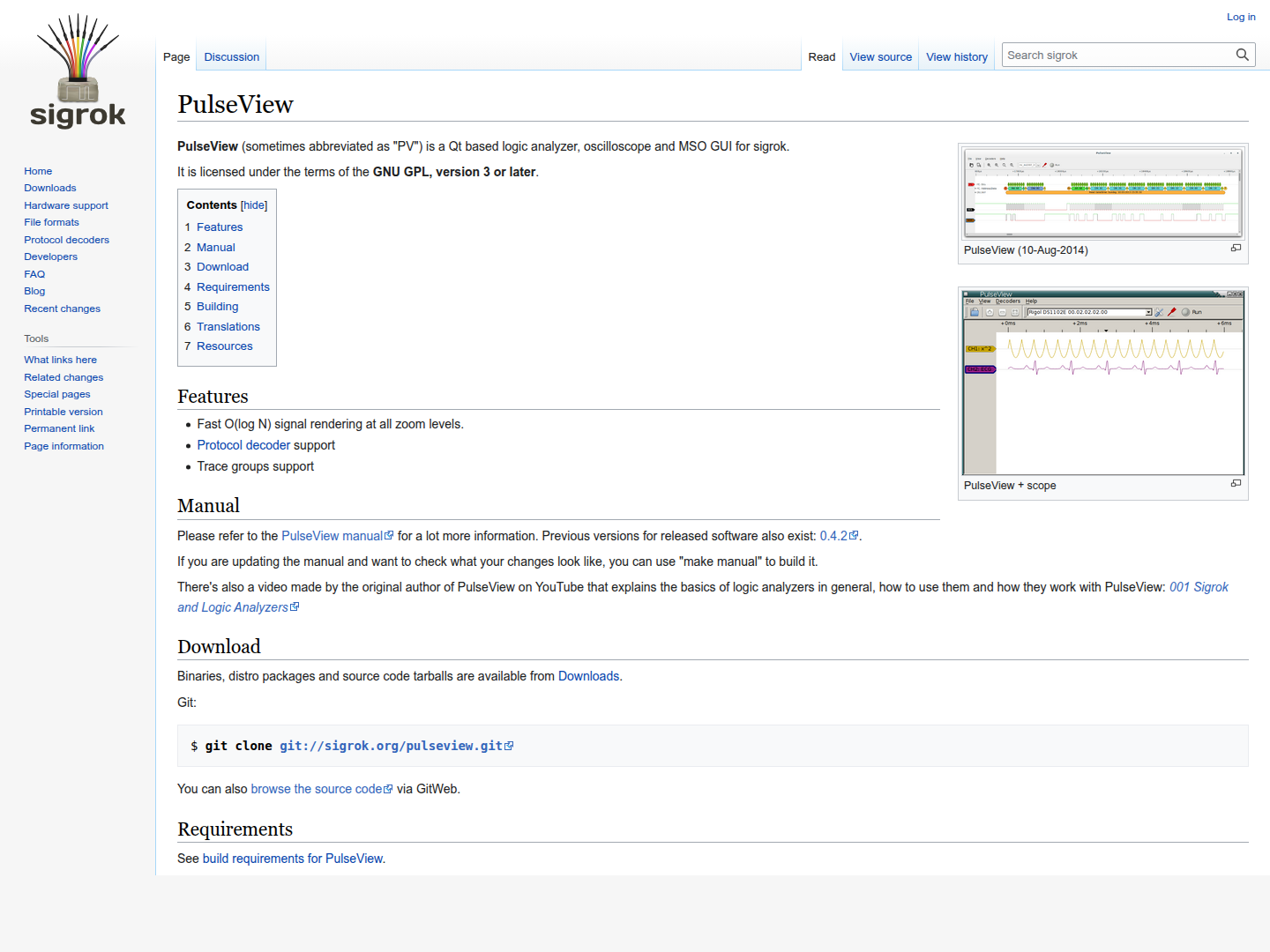Viewport: 1270px width, 952px height.
Task: Click the git://sigrok.org/pulseview.git link
Action: pos(396,746)
